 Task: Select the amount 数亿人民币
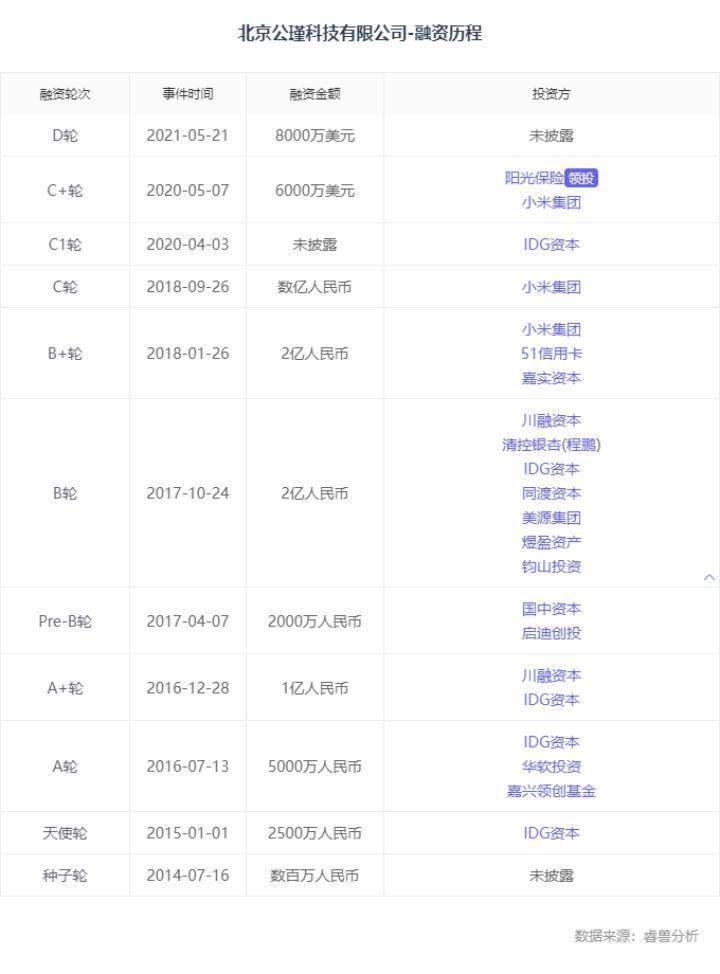coord(314,287)
